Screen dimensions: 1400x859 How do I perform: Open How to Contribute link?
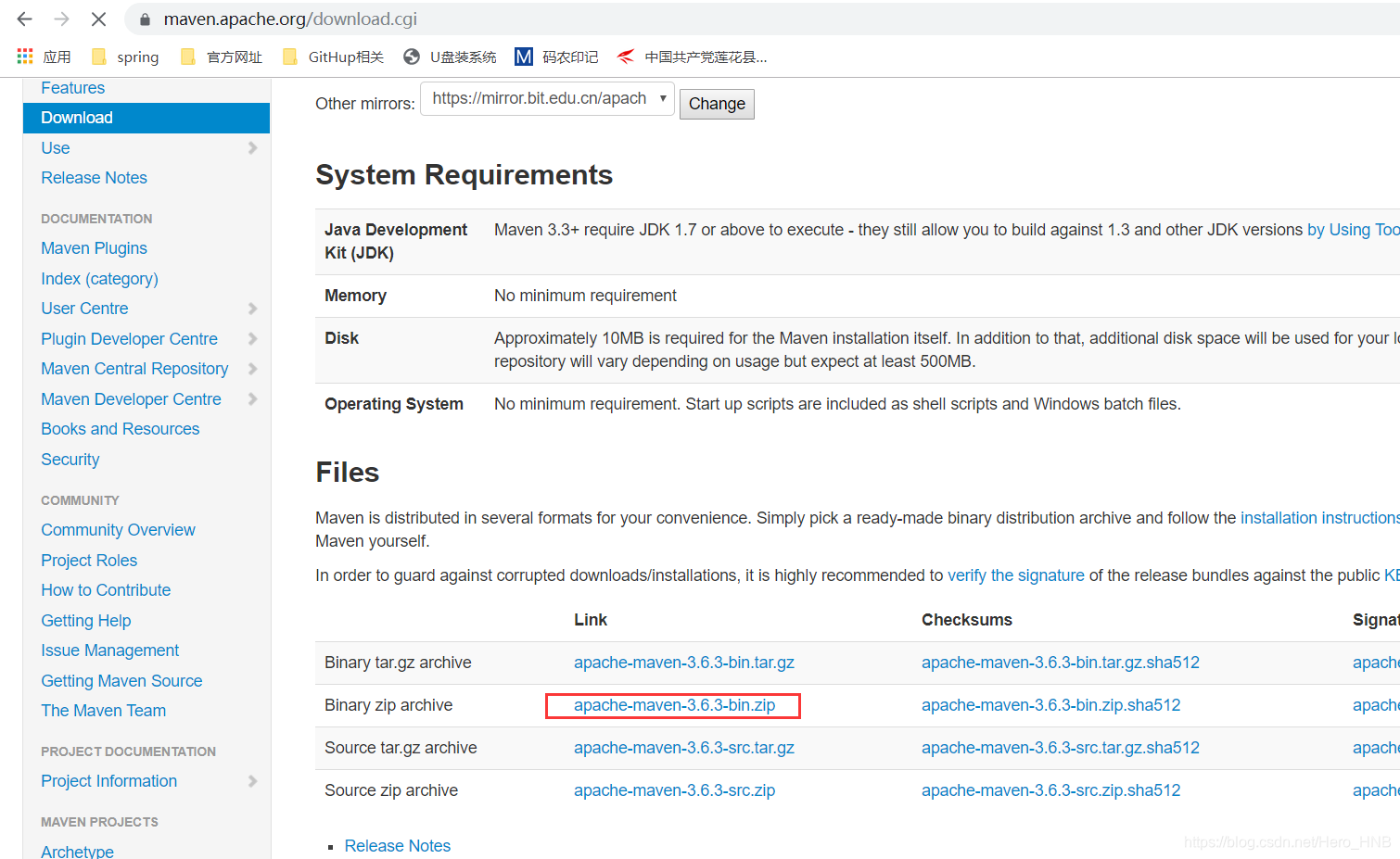106,590
